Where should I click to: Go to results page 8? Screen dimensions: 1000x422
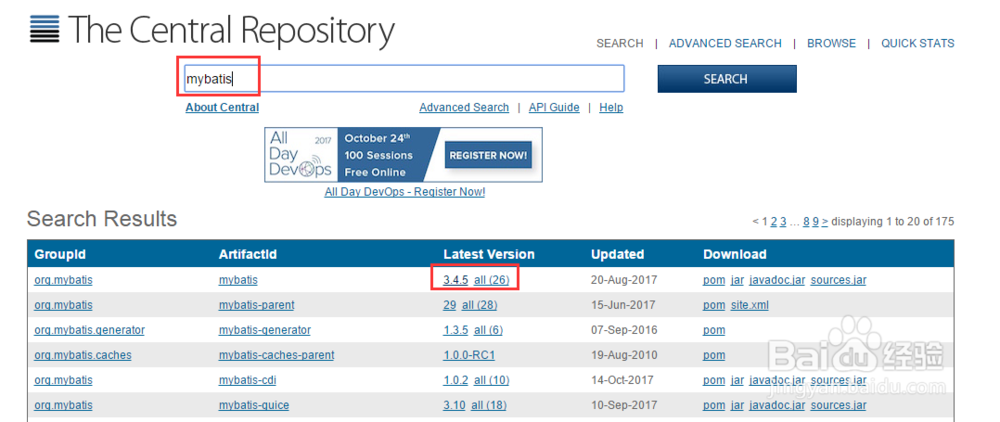806,221
